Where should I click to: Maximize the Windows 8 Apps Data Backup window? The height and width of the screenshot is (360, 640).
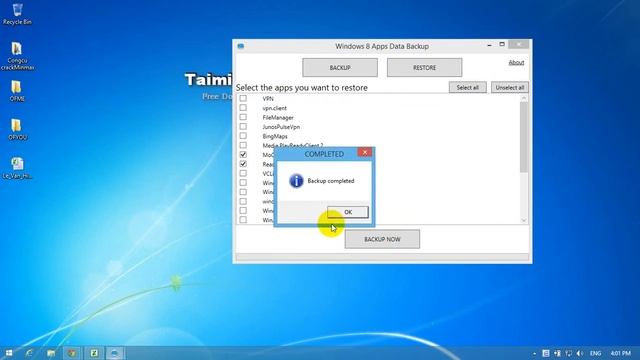click(x=502, y=44)
